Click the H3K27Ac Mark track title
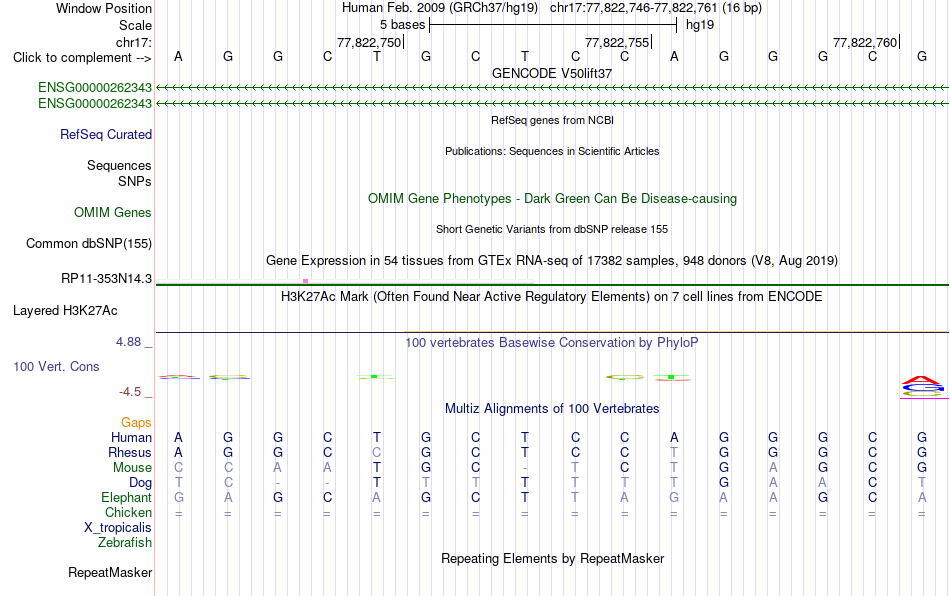Screen dimensions: 950x596 [x=552, y=296]
